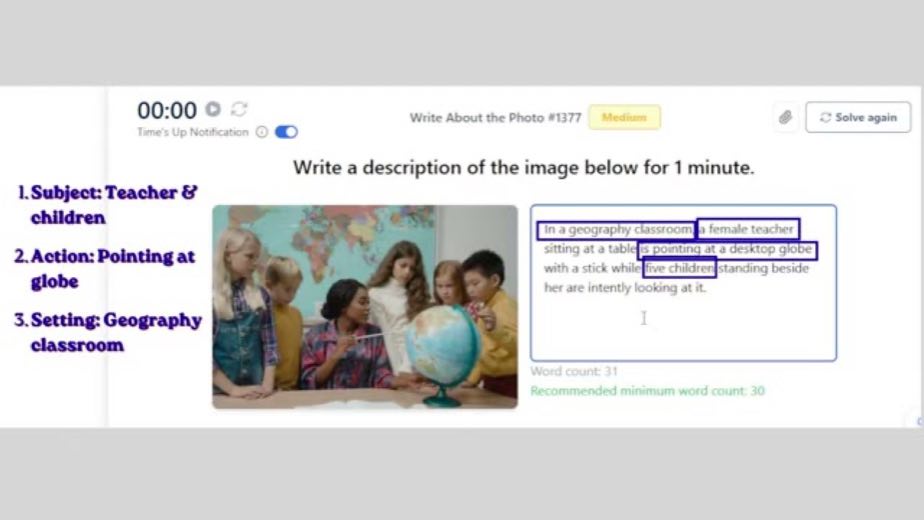Screen dimensions: 924x520
Task: Click the 00:00 timer display
Action: 167,110
